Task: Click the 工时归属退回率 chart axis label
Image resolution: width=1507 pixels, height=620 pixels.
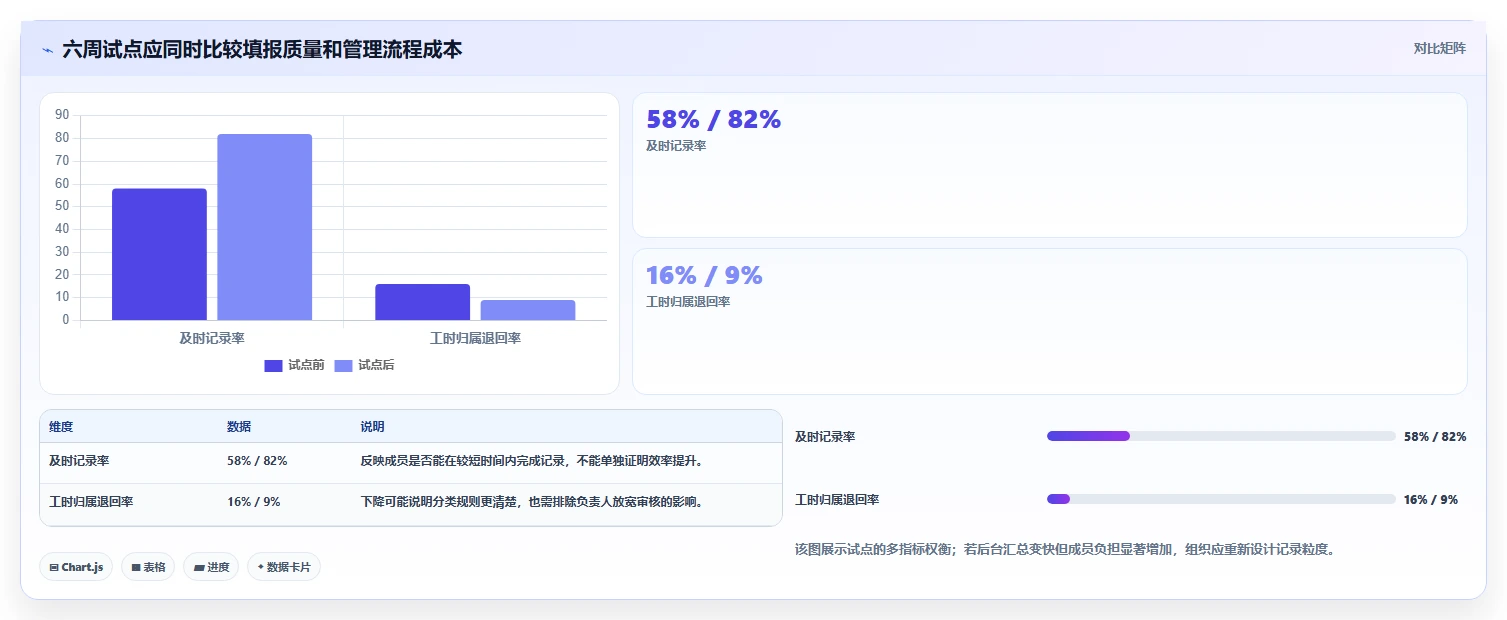Action: tap(475, 338)
